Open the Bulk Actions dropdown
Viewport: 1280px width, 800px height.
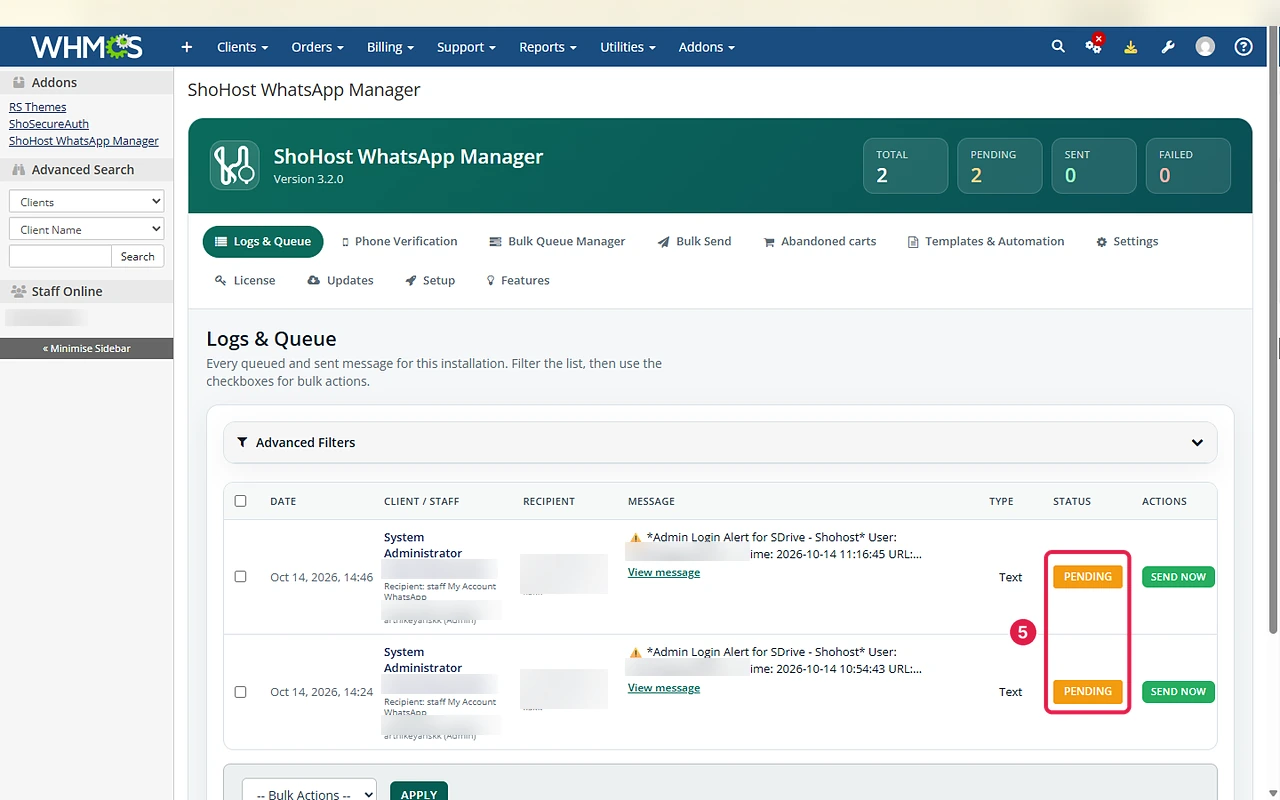pos(309,794)
